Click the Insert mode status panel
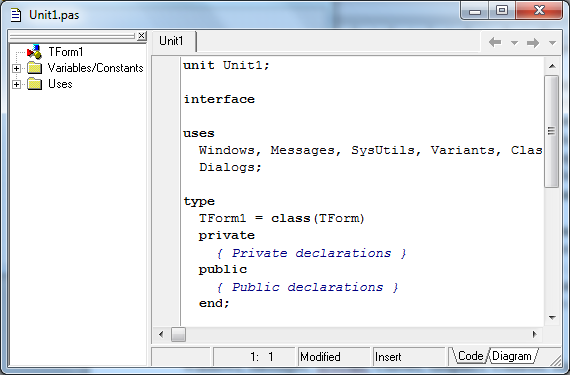570x375 pixels. [x=408, y=357]
